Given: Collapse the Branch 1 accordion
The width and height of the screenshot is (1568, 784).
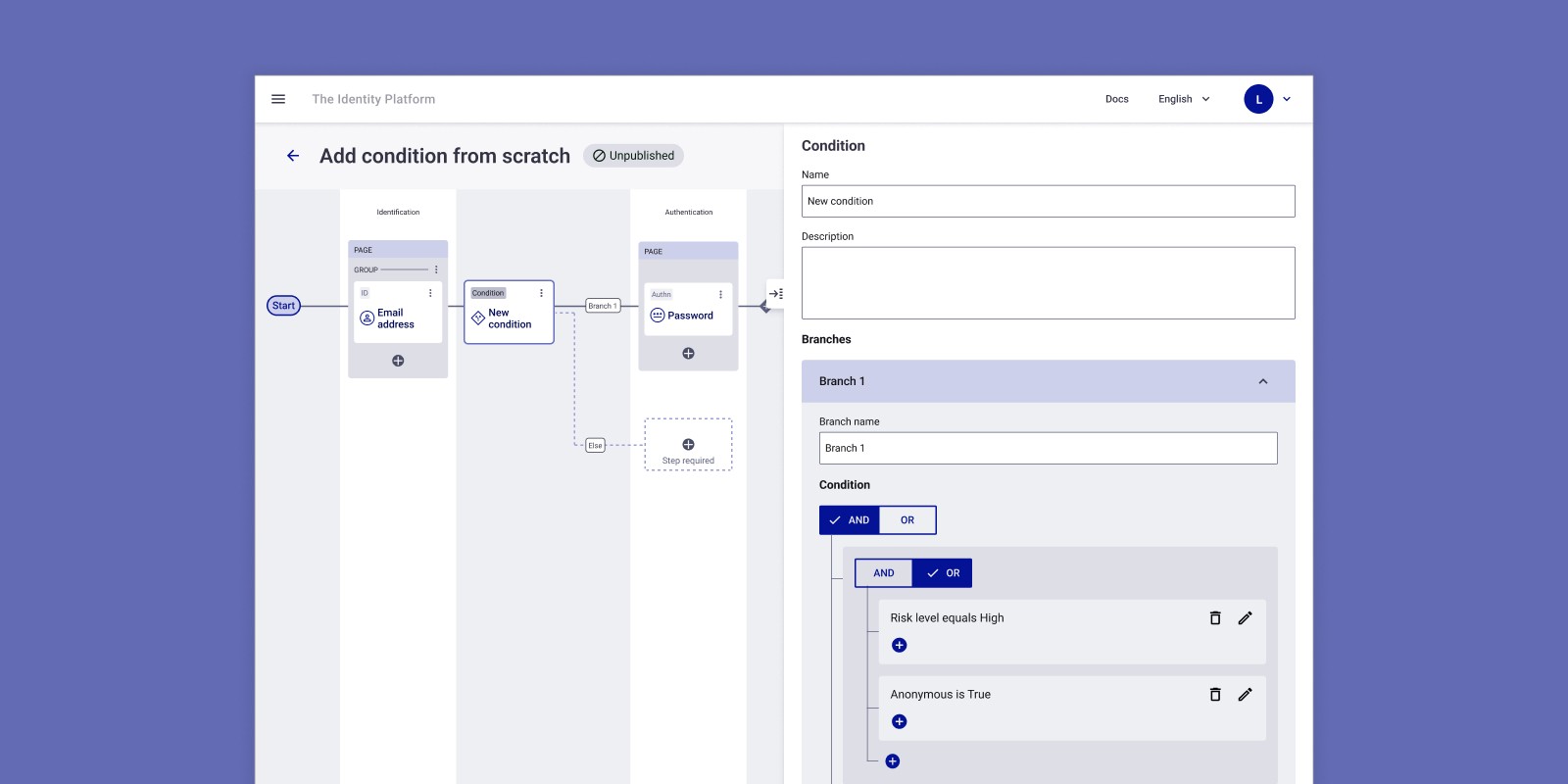Looking at the screenshot, I should click(x=1262, y=381).
